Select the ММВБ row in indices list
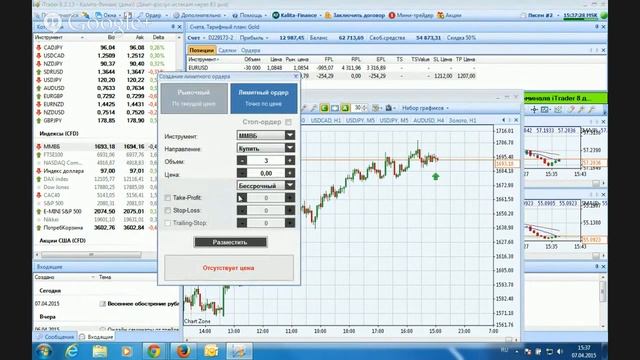This screenshot has width=640, height=360. click(x=96, y=146)
